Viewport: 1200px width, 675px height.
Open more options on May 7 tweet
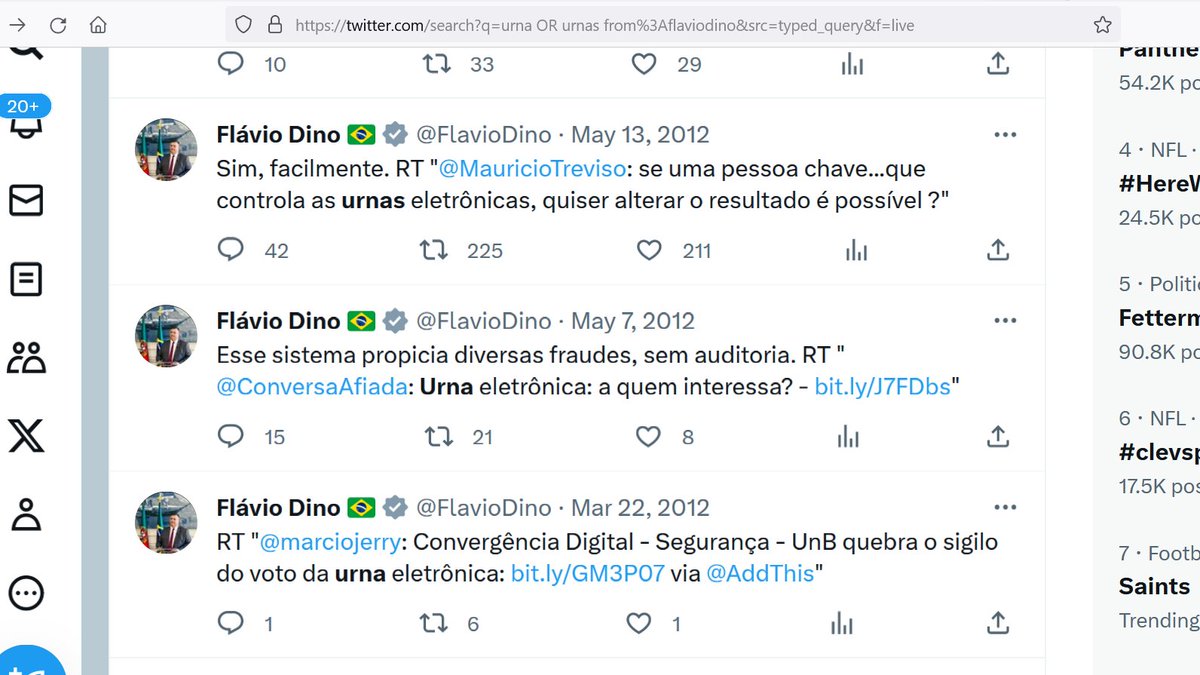[x=1005, y=321]
